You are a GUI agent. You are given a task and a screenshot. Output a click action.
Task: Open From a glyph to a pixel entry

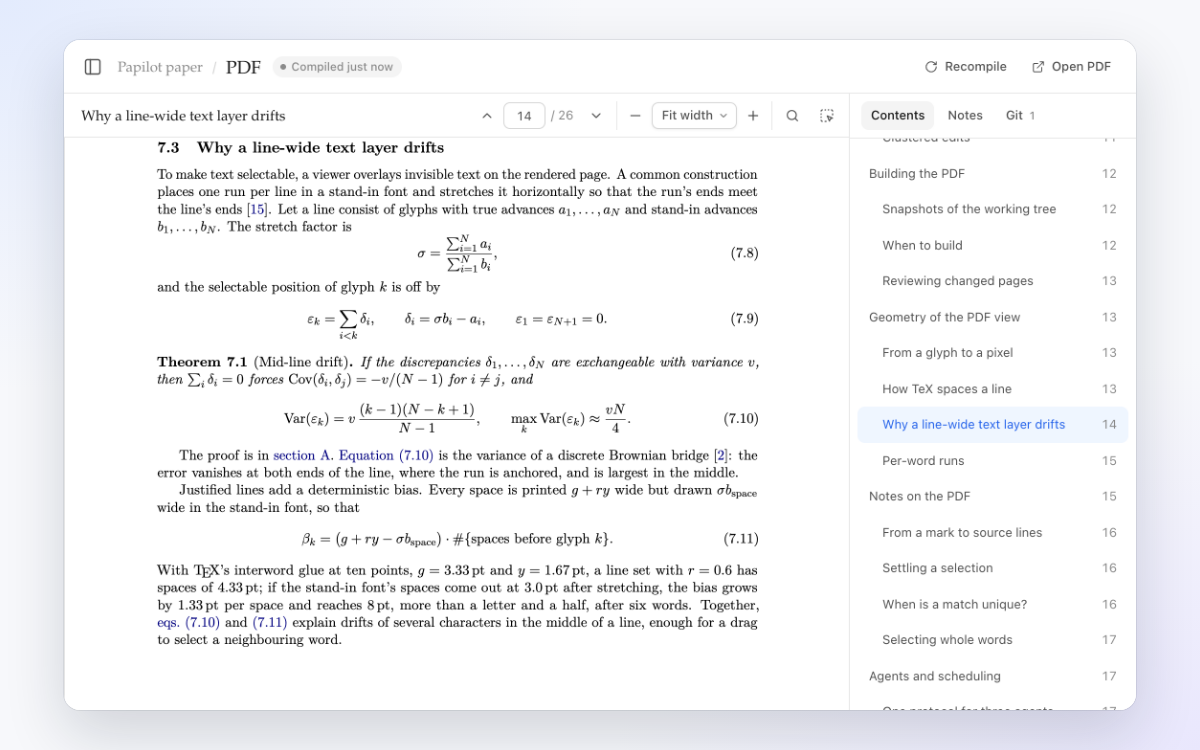[x=992, y=353]
